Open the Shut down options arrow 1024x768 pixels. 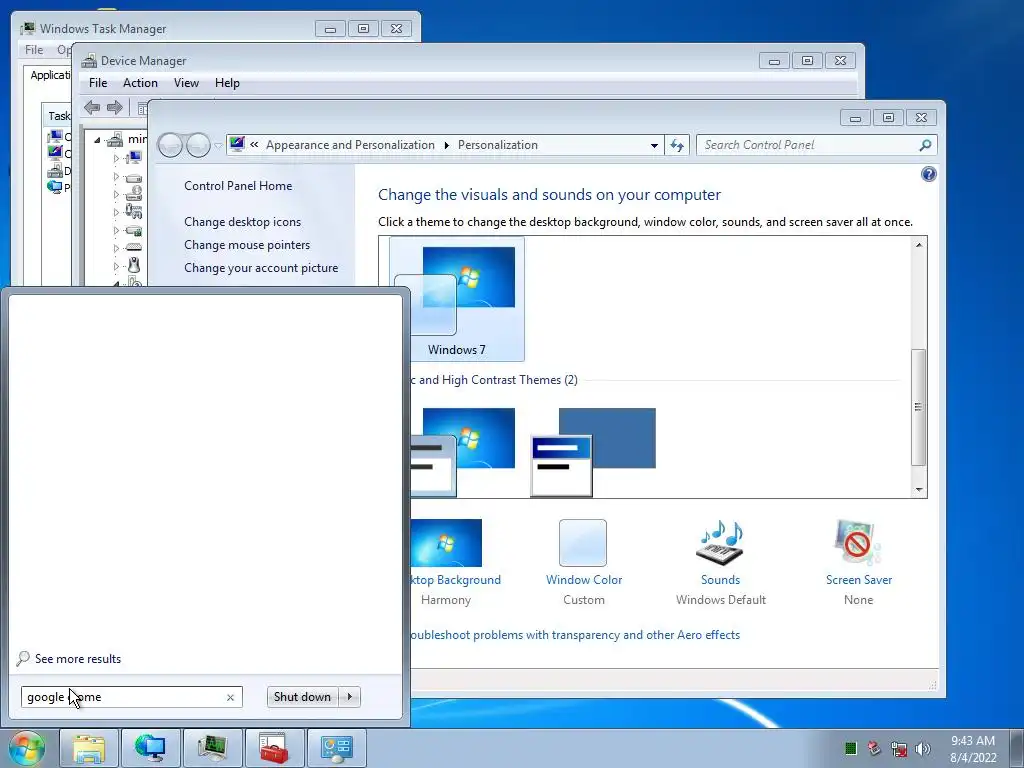[350, 697]
